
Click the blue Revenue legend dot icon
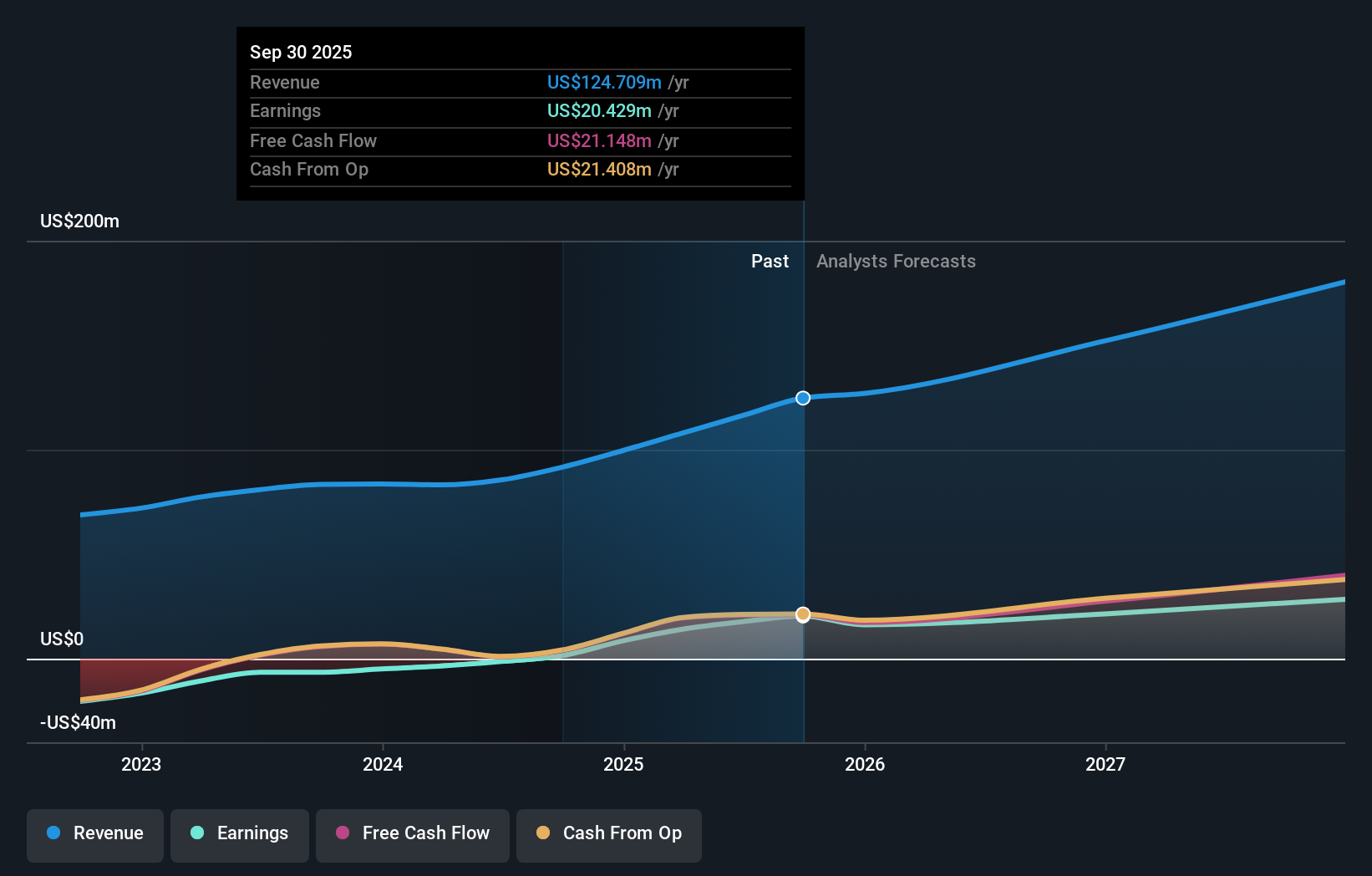coord(53,833)
